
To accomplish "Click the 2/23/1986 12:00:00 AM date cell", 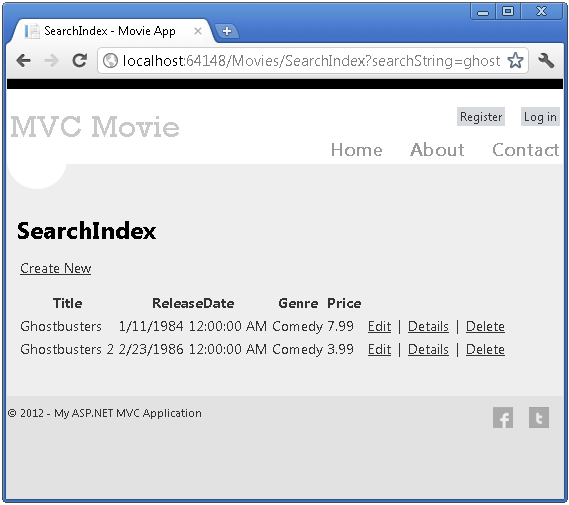I will (193, 350).
